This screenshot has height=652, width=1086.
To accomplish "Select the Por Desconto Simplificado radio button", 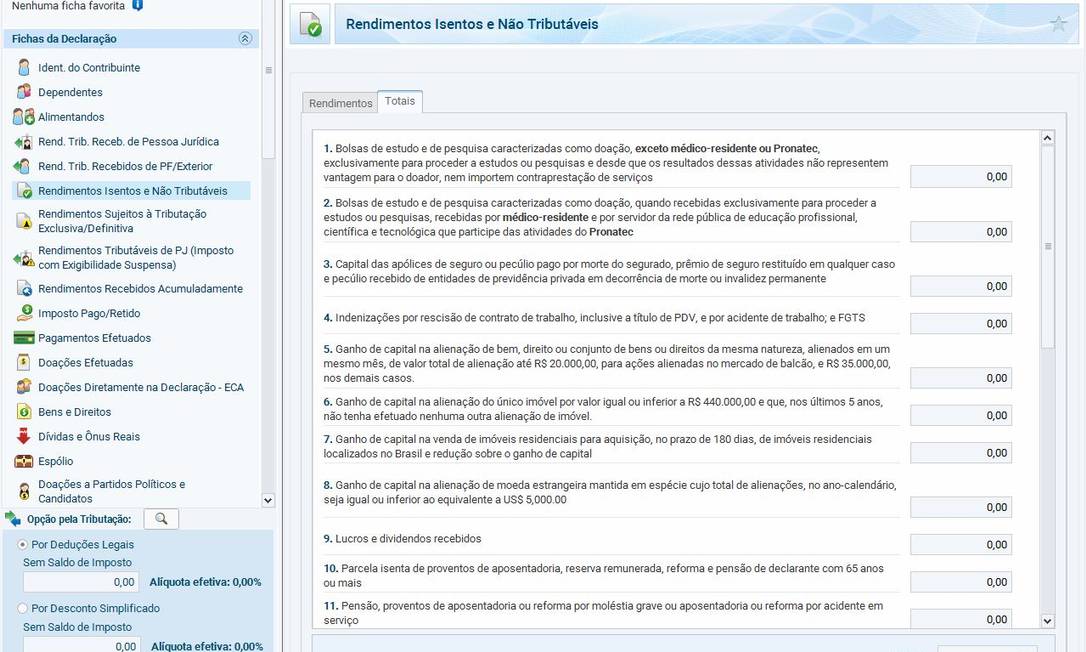I will (22, 608).
